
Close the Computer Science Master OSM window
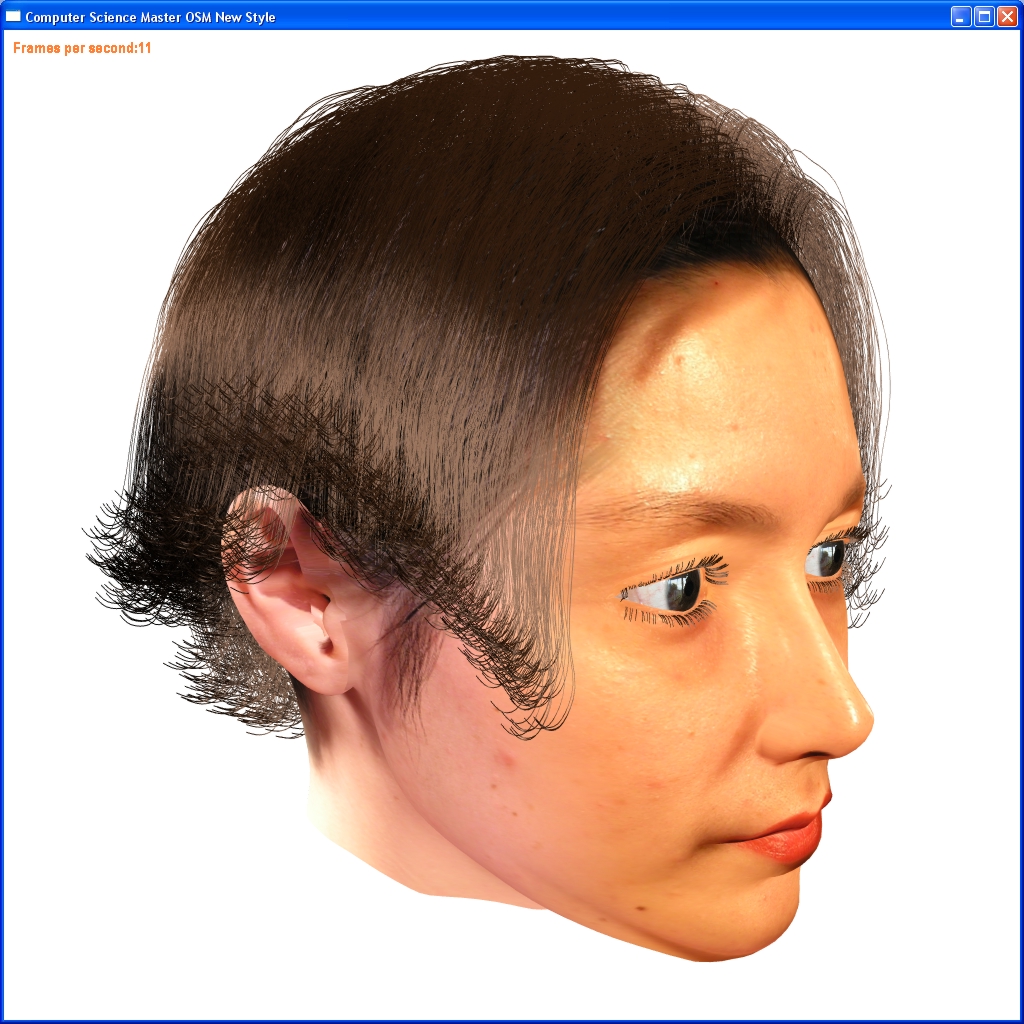point(1007,17)
